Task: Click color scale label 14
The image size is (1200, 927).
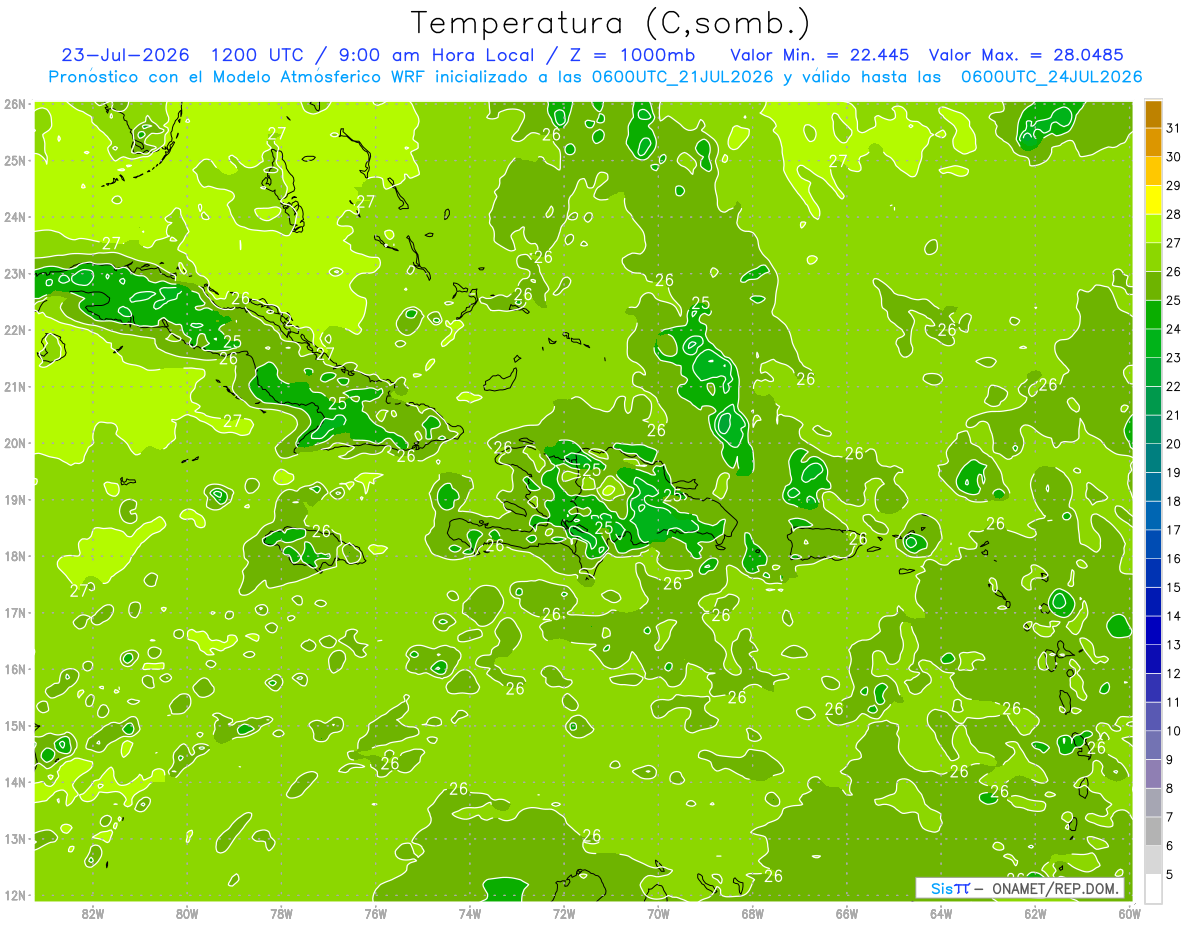Action: (x=1174, y=616)
